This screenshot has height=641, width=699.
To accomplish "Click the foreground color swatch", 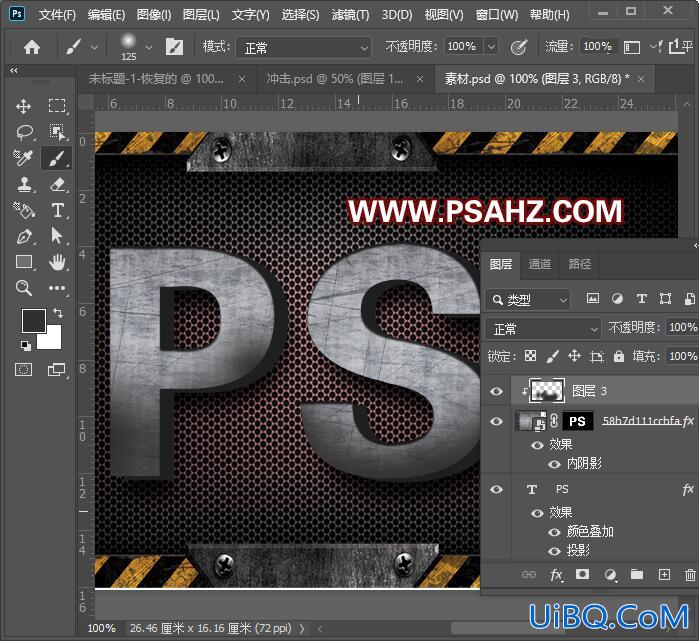I will click(33, 320).
